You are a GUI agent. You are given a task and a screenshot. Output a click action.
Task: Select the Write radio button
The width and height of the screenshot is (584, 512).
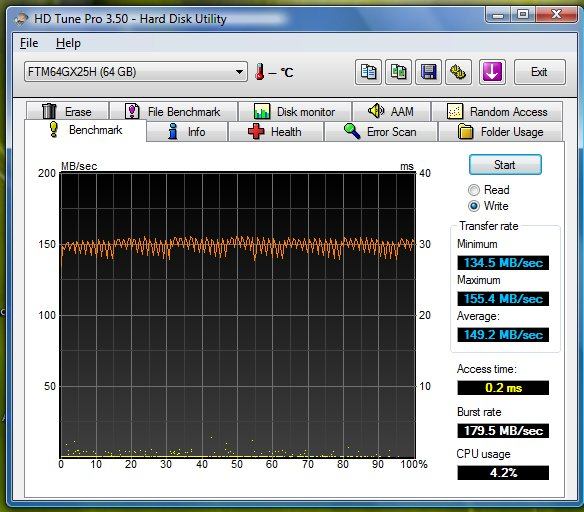coord(474,206)
